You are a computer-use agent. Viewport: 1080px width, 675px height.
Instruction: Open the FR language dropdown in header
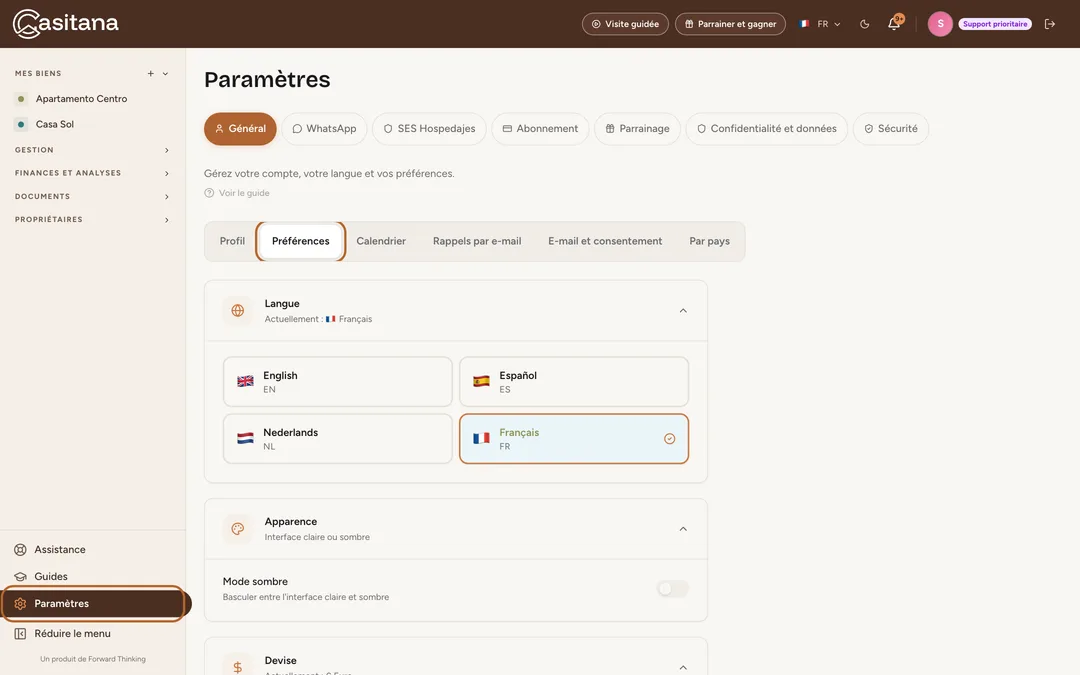pyautogui.click(x=820, y=24)
